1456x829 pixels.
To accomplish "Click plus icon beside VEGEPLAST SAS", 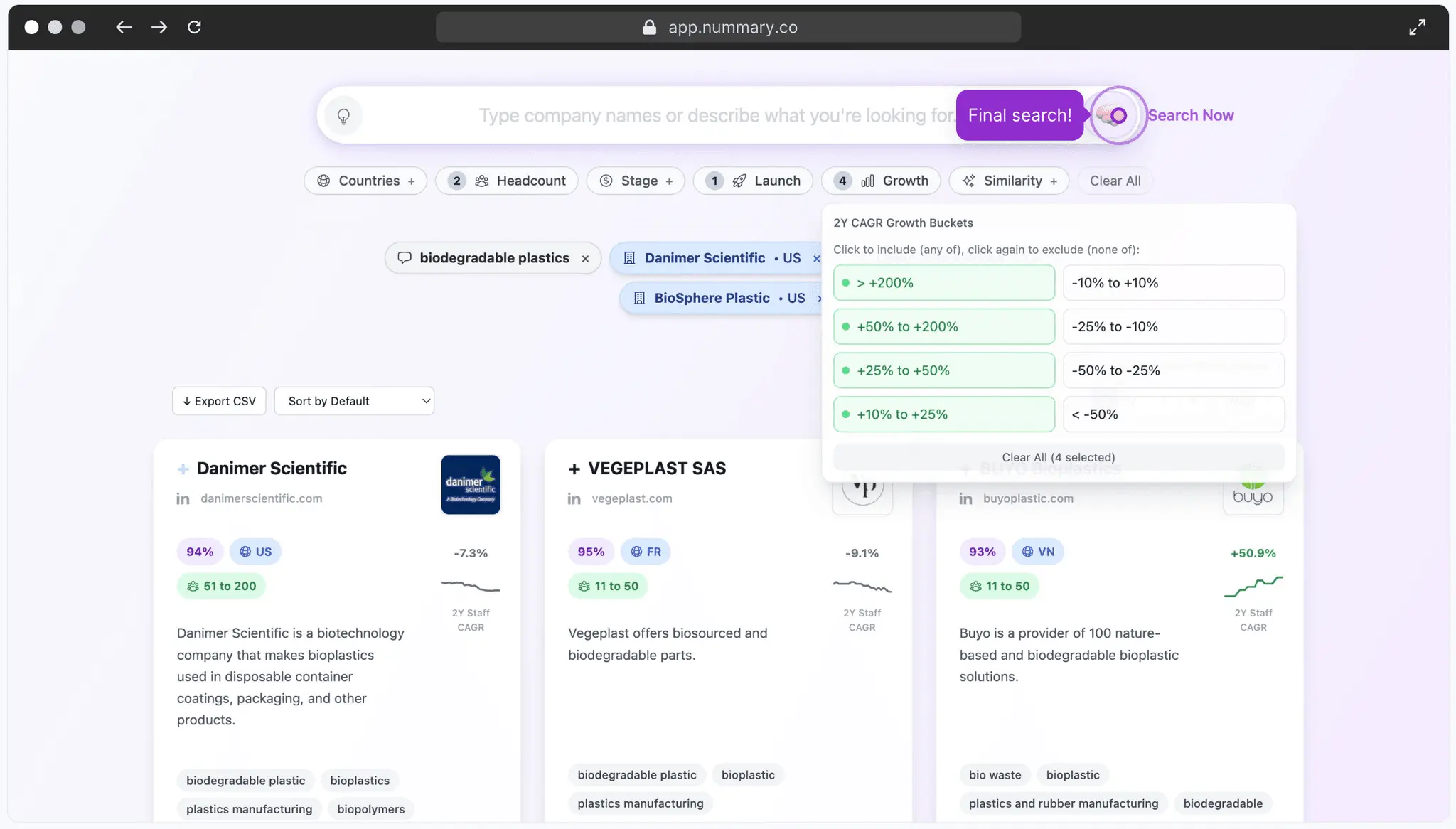I will tap(574, 469).
